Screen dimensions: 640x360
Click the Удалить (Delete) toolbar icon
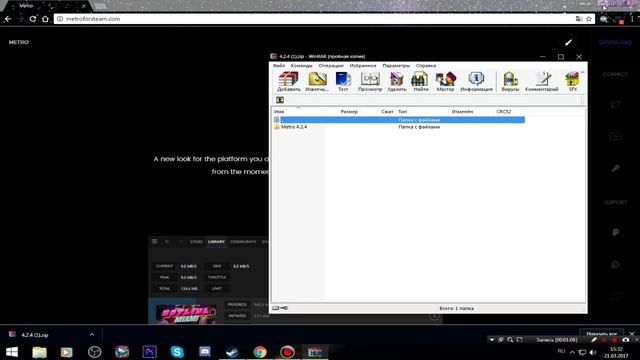pyautogui.click(x=397, y=81)
